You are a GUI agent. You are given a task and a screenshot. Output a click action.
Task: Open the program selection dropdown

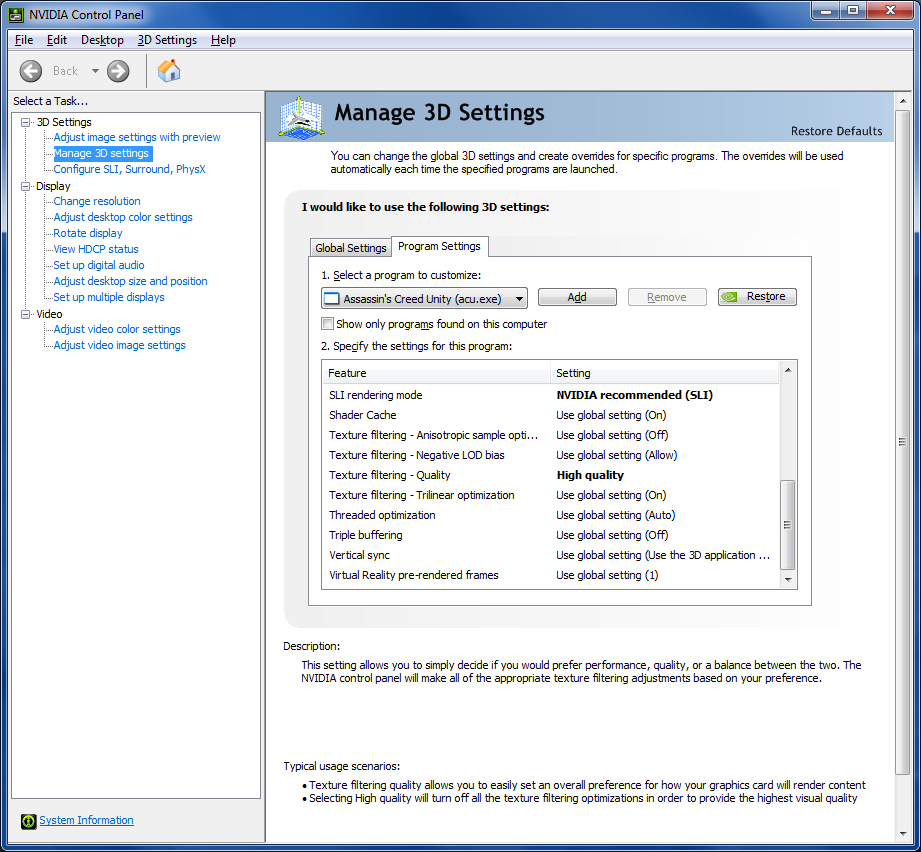[x=424, y=298]
